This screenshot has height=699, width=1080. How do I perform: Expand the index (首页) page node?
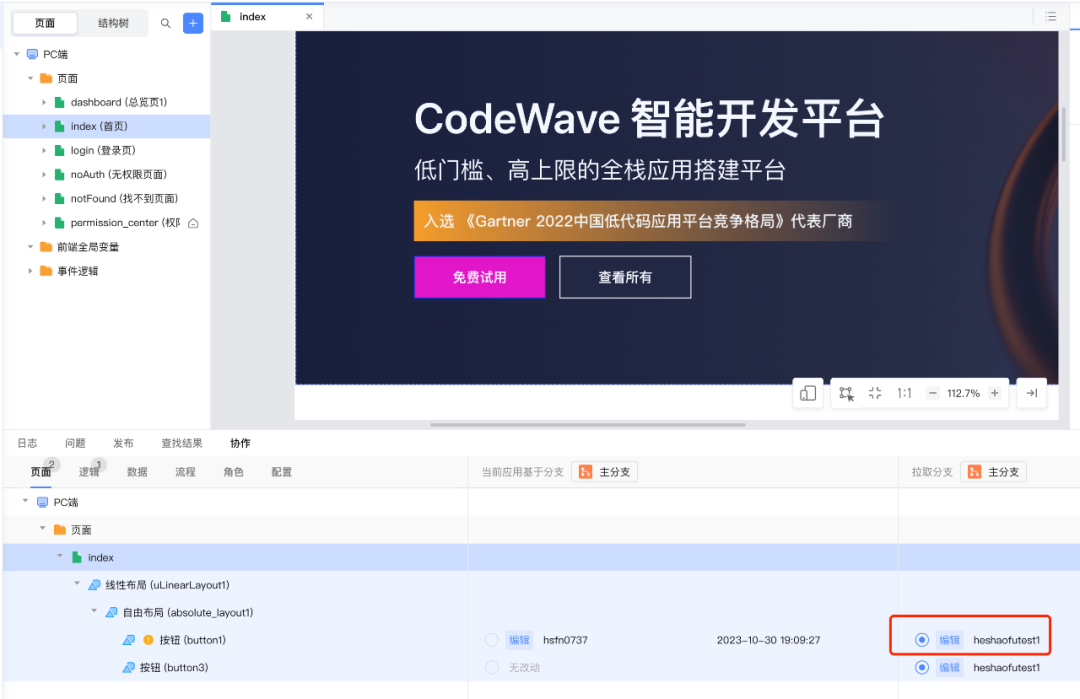[x=44, y=126]
